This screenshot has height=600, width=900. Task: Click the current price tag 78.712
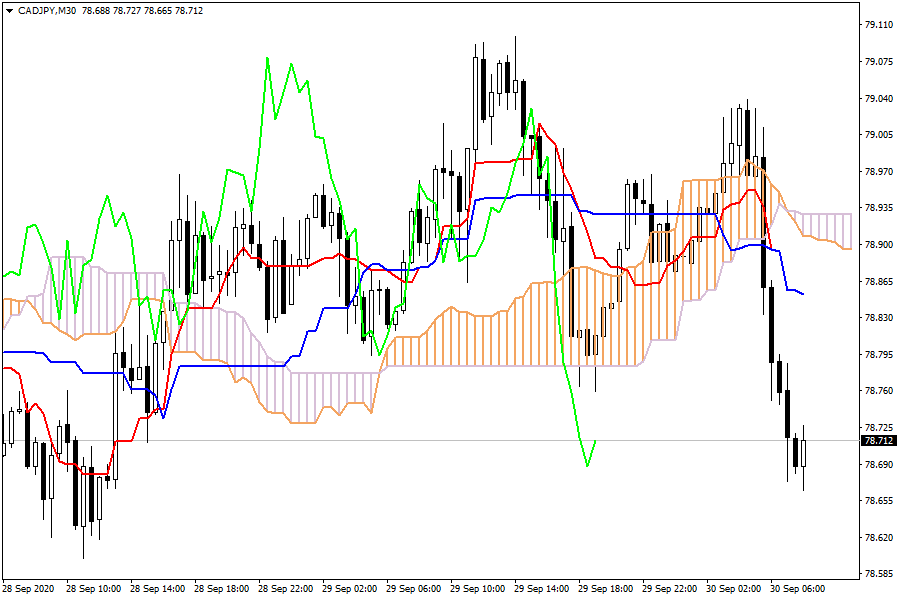[878, 441]
